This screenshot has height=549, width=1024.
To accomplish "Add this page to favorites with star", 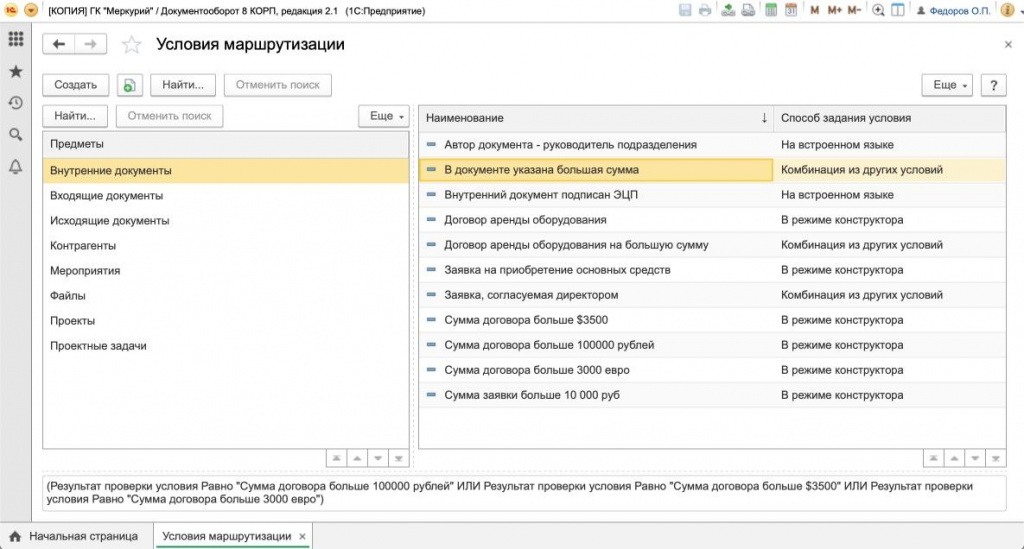I will pos(131,45).
